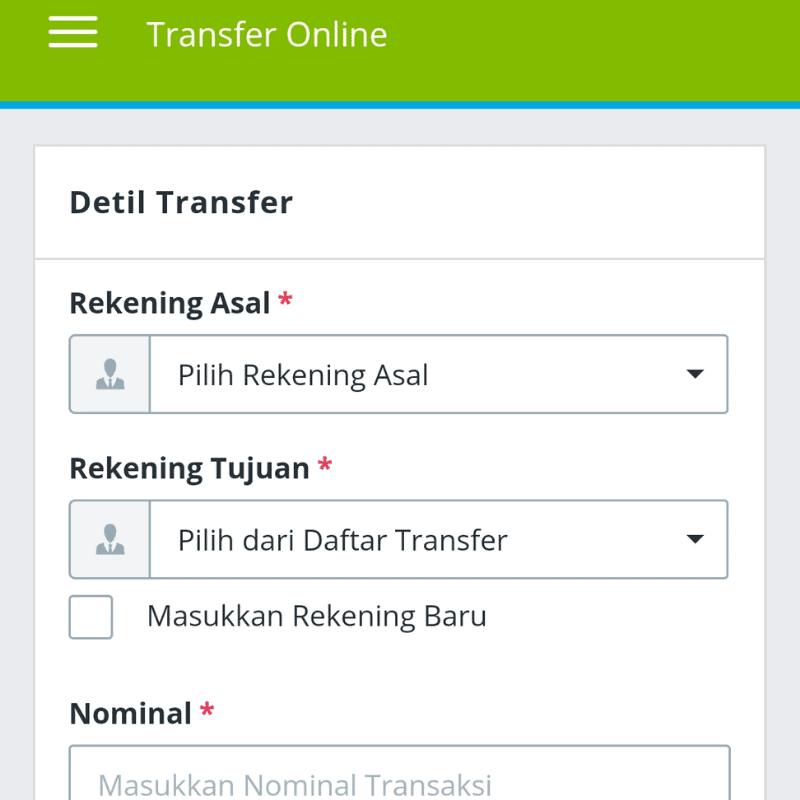Select the Transfer Online title in header
This screenshot has width=800, height=800.
[267, 34]
